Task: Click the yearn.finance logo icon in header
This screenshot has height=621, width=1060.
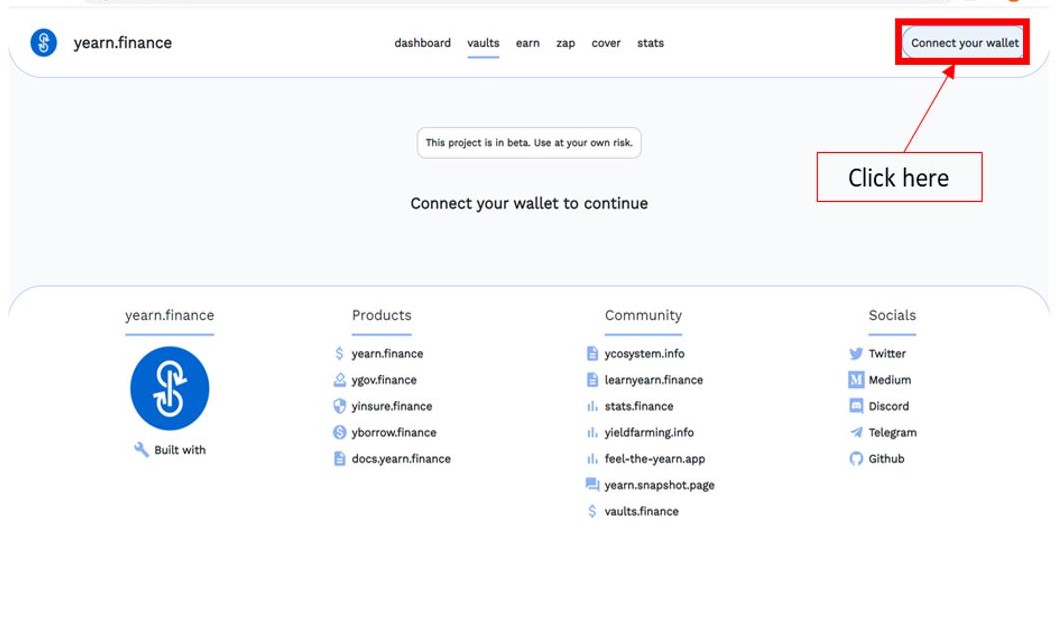Action: pos(44,43)
